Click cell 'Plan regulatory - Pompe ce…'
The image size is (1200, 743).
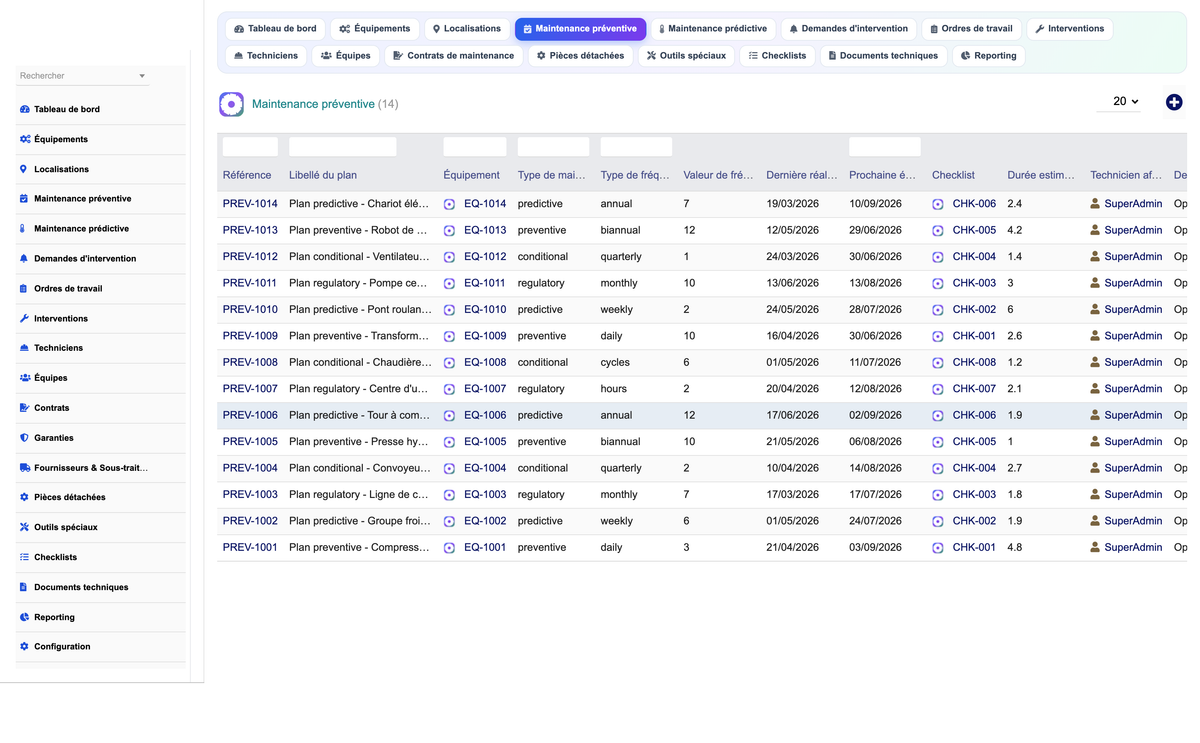358,283
